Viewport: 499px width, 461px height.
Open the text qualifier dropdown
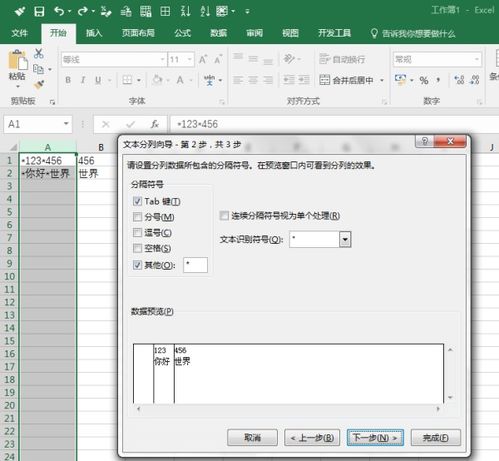click(345, 239)
